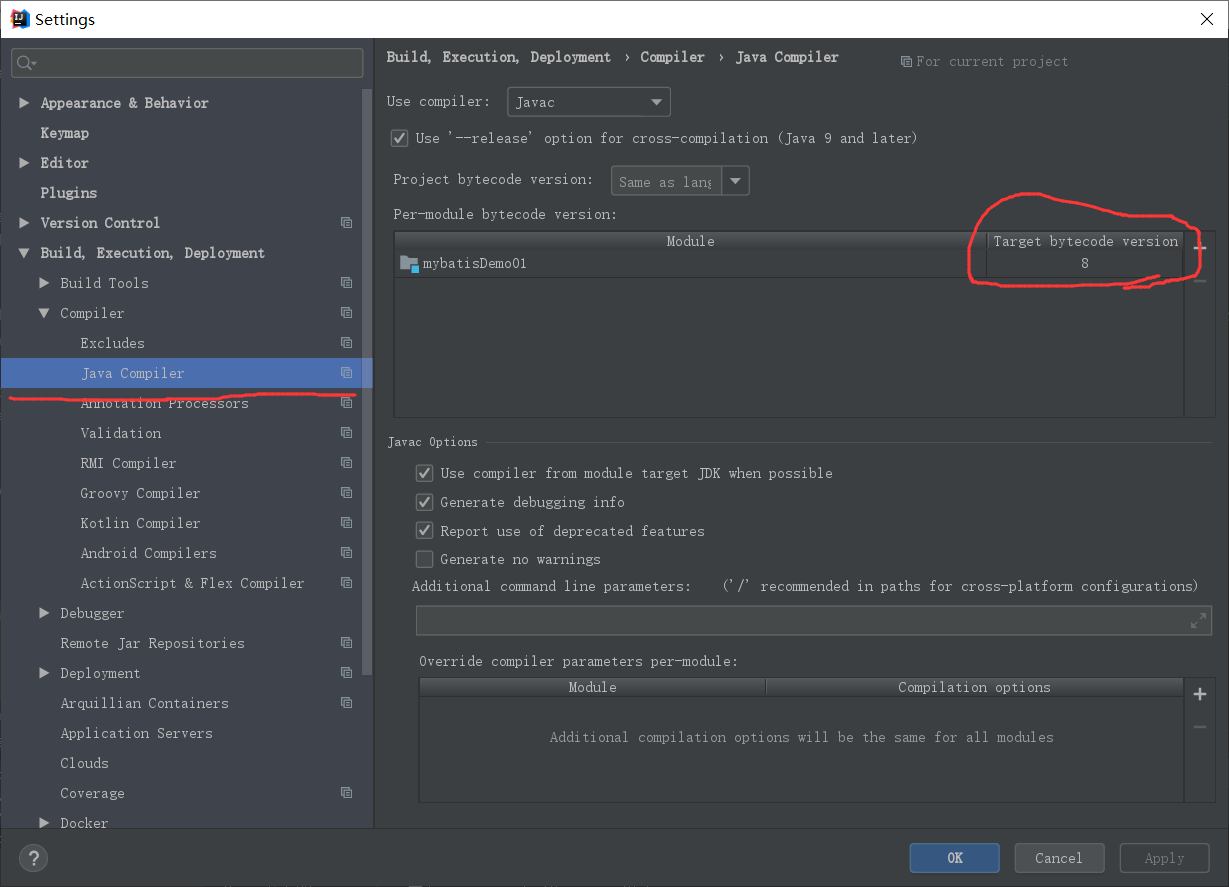
Task: Uncheck Report use of deprecated features
Action: pyautogui.click(x=425, y=531)
